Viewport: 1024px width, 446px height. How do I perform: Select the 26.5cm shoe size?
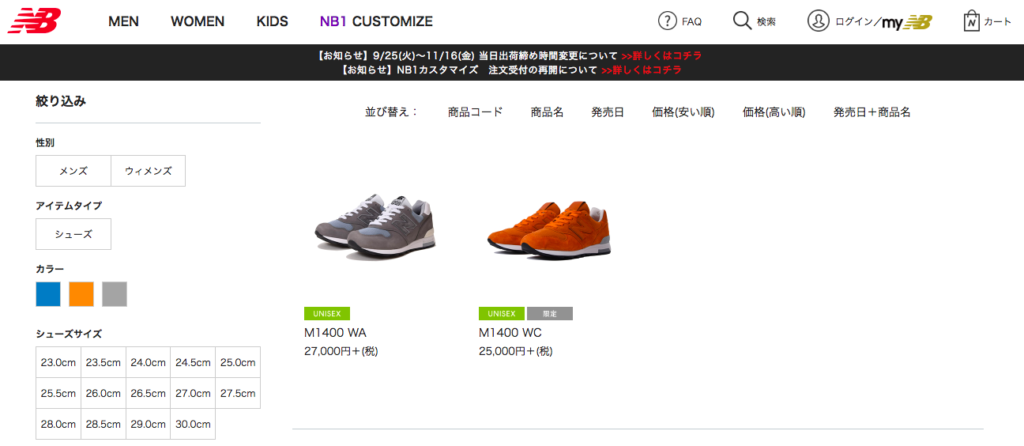[148, 393]
